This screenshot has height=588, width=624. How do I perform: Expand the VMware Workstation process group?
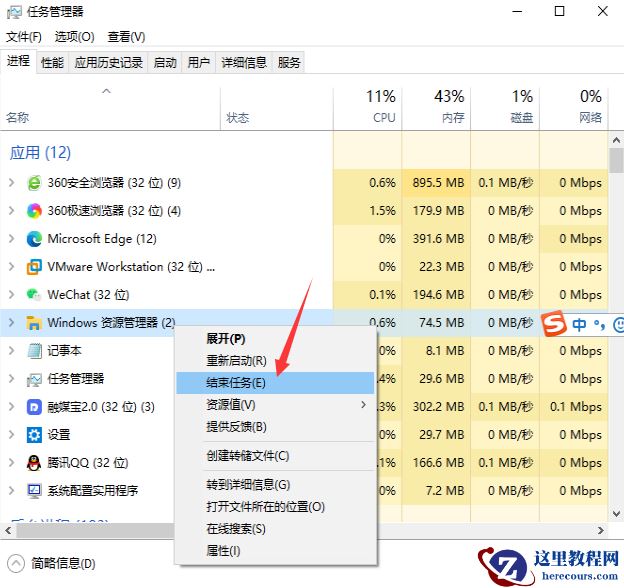pyautogui.click(x=12, y=267)
